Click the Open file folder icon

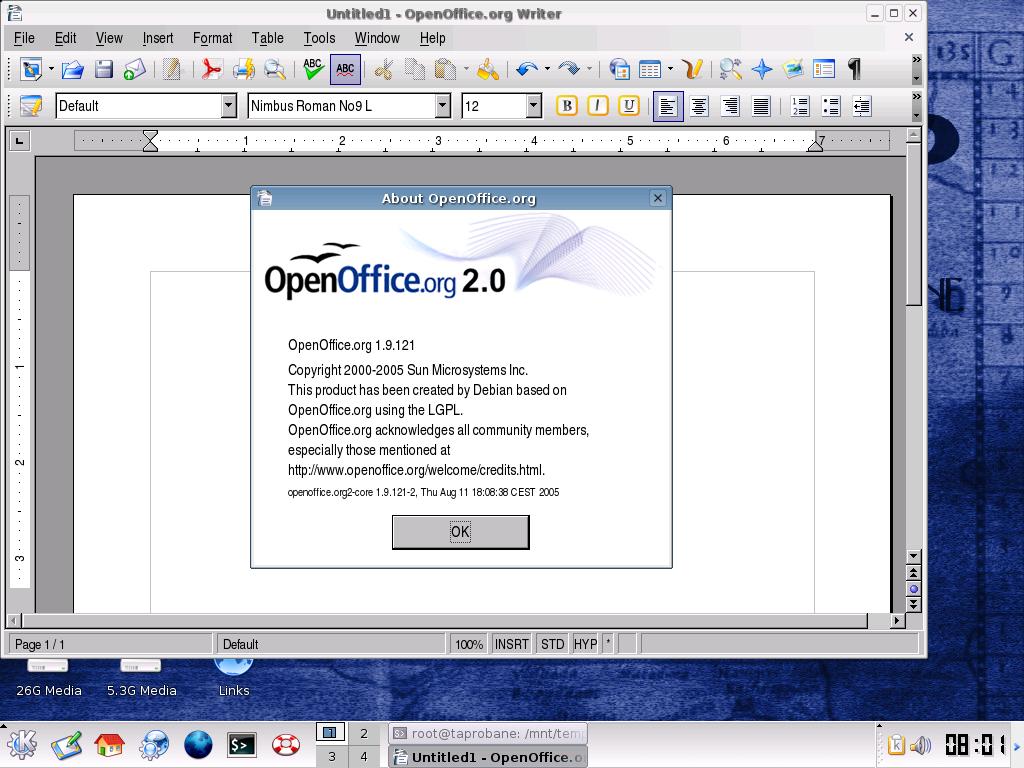pyautogui.click(x=72, y=69)
